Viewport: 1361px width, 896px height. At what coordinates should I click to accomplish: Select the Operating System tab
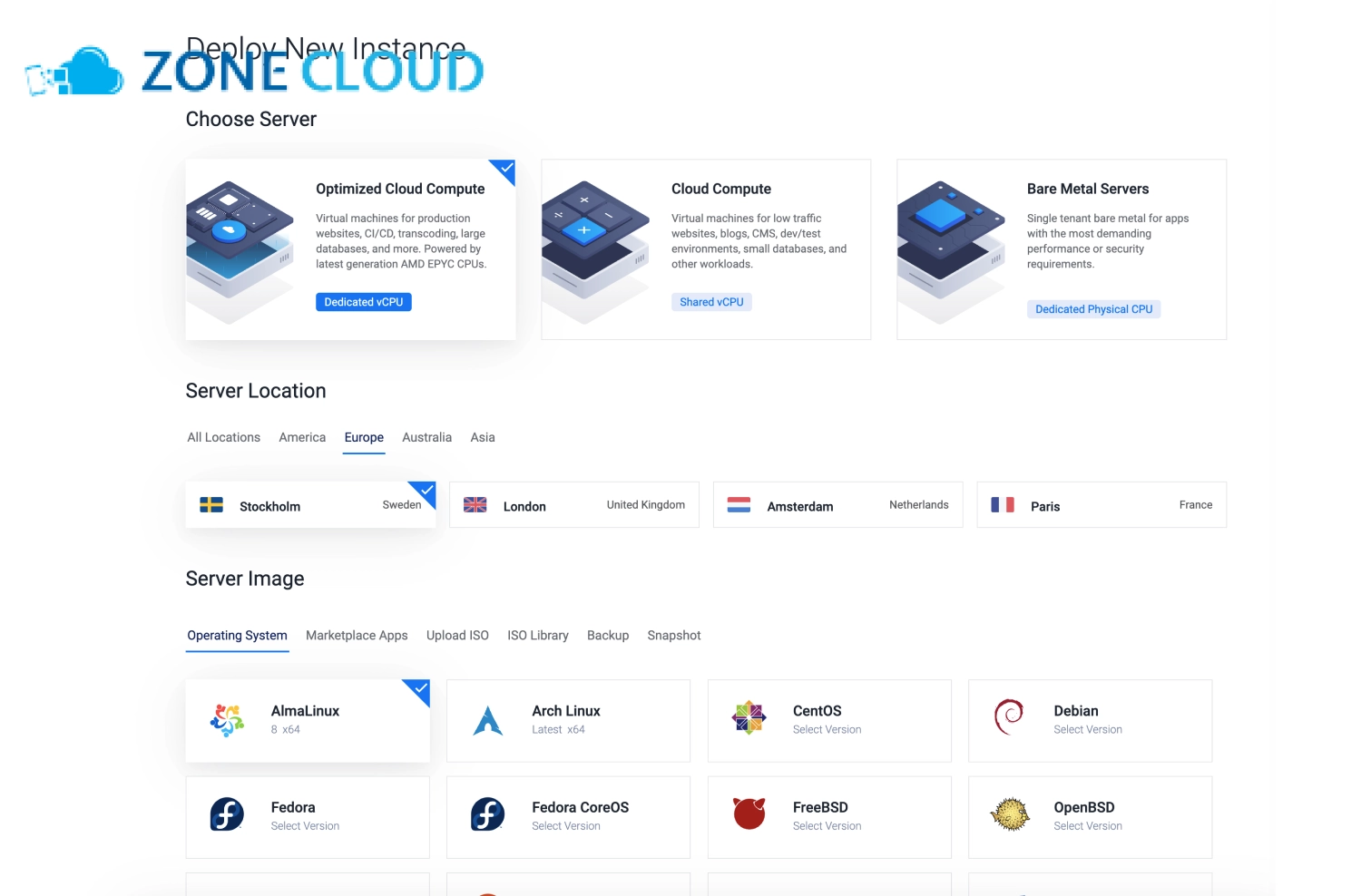click(237, 636)
